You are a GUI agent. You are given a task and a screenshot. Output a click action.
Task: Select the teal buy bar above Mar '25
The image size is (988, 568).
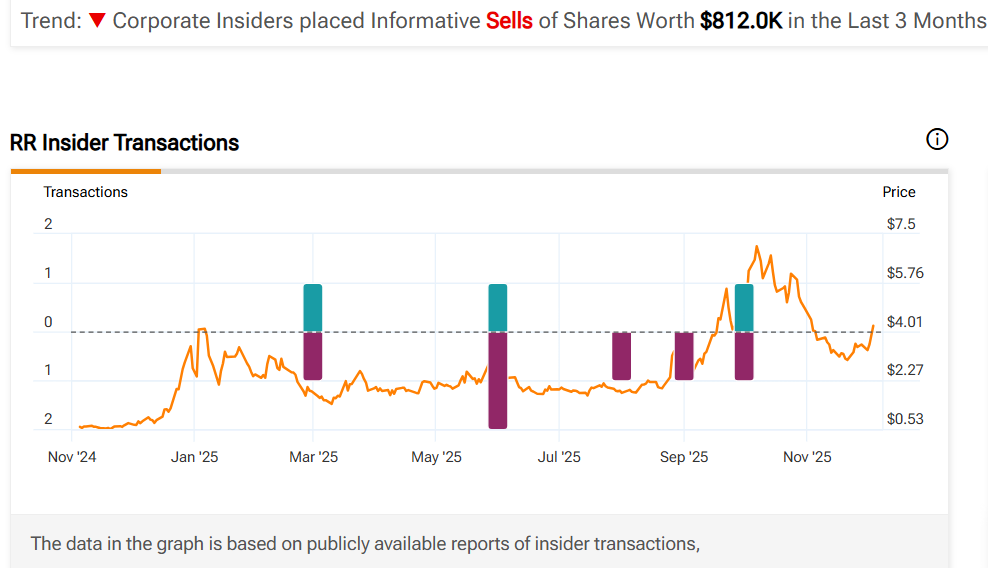(313, 307)
